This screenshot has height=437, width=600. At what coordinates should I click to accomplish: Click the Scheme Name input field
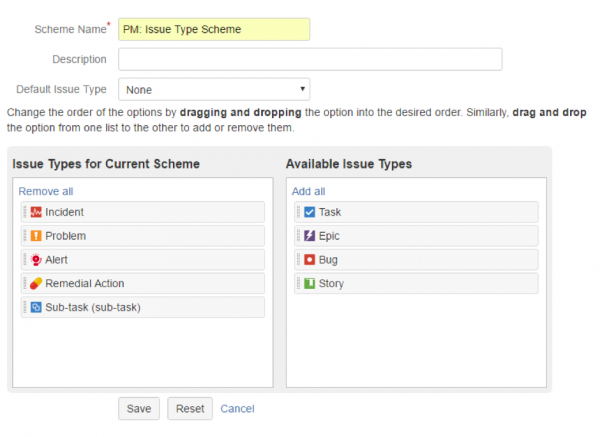tap(214, 30)
